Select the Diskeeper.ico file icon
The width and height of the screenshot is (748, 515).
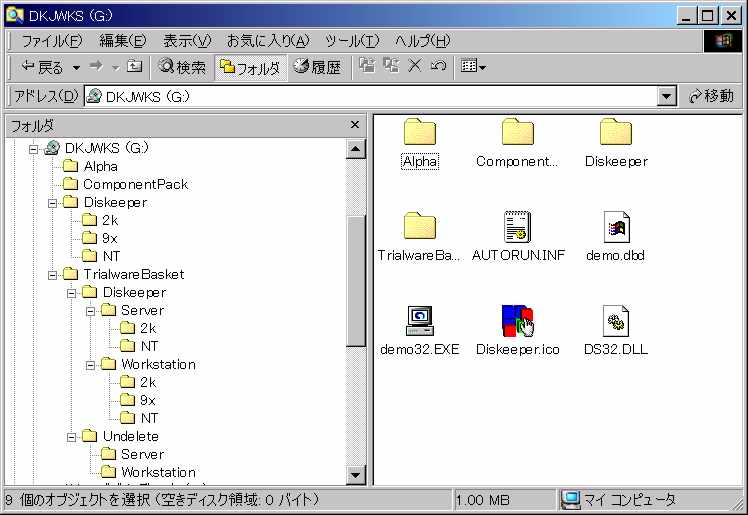(x=518, y=320)
